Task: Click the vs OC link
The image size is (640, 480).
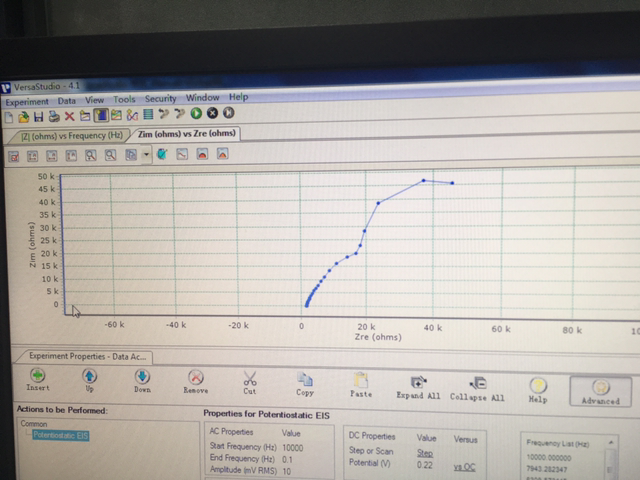Action: point(464,467)
